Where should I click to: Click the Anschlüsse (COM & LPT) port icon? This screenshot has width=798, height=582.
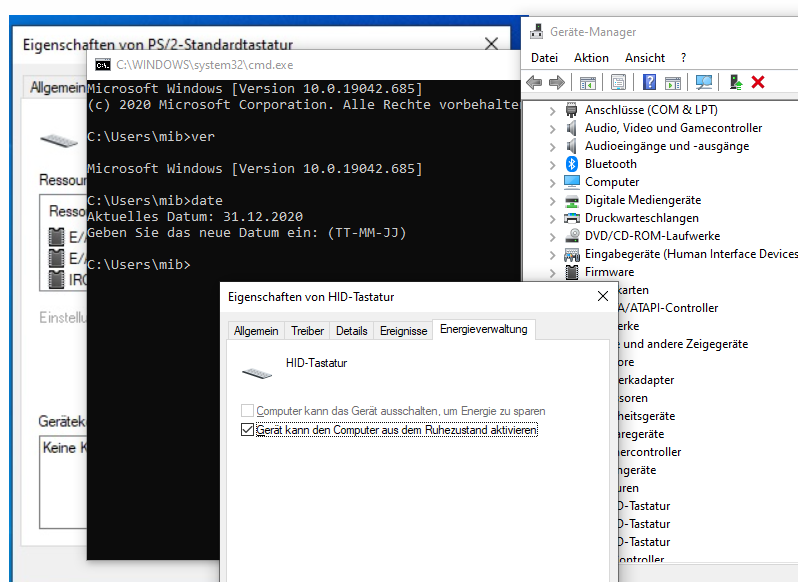point(572,110)
